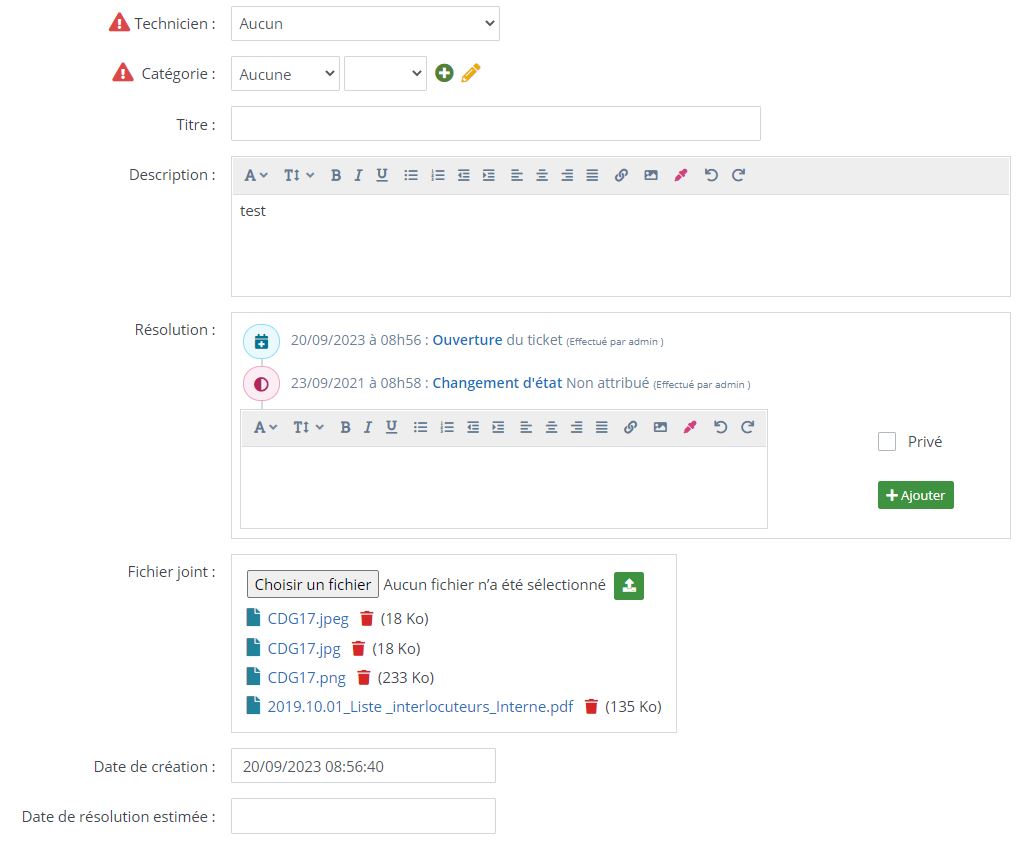
Task: Align right in Résolution editor
Action: (577, 427)
